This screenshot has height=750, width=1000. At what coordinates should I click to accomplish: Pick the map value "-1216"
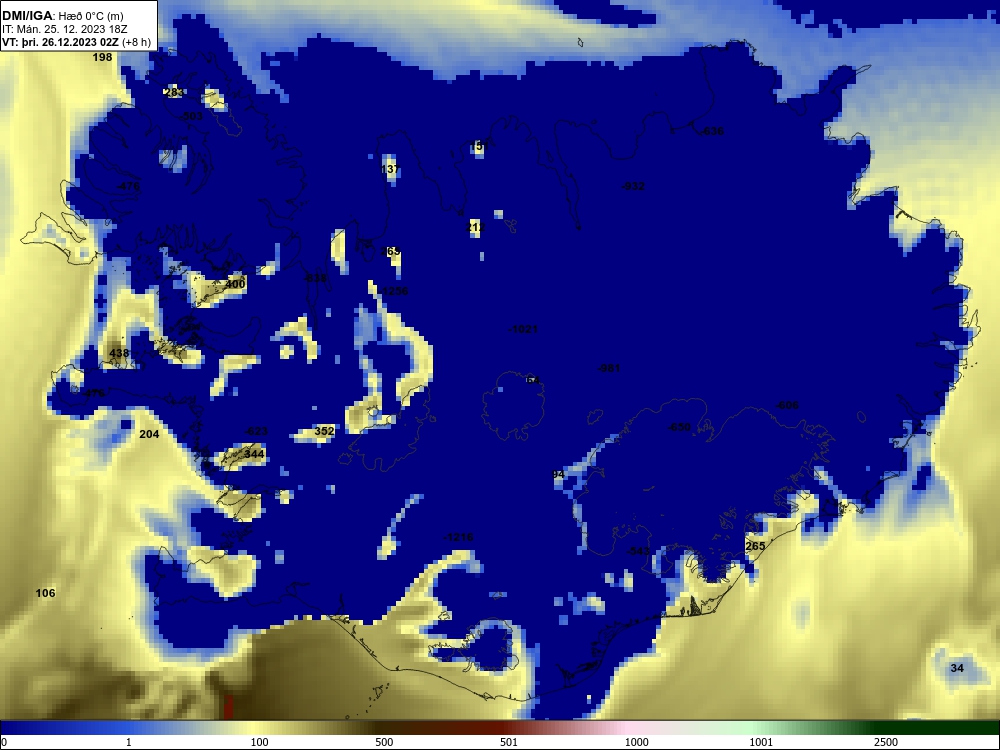(459, 537)
